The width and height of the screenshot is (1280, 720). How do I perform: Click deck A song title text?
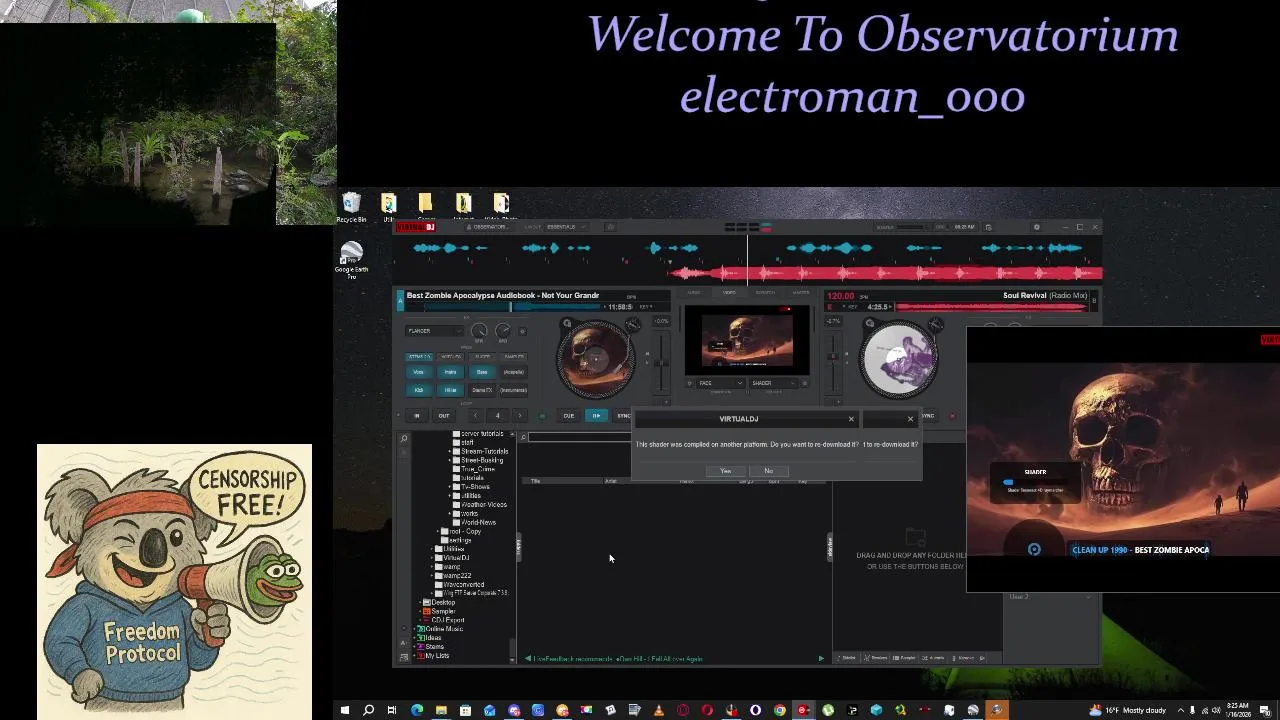click(x=503, y=296)
